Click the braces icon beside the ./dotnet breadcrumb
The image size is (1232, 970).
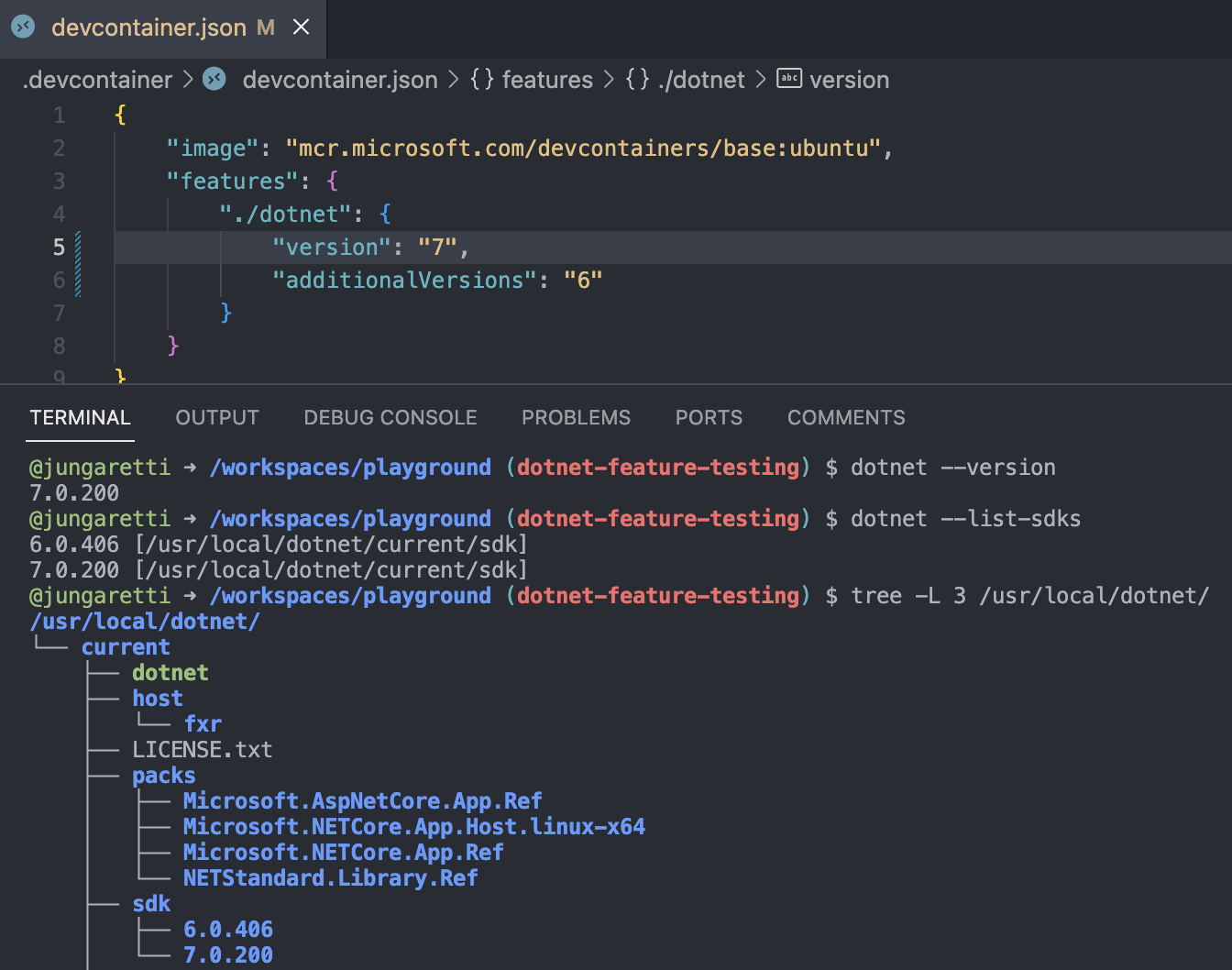(636, 79)
